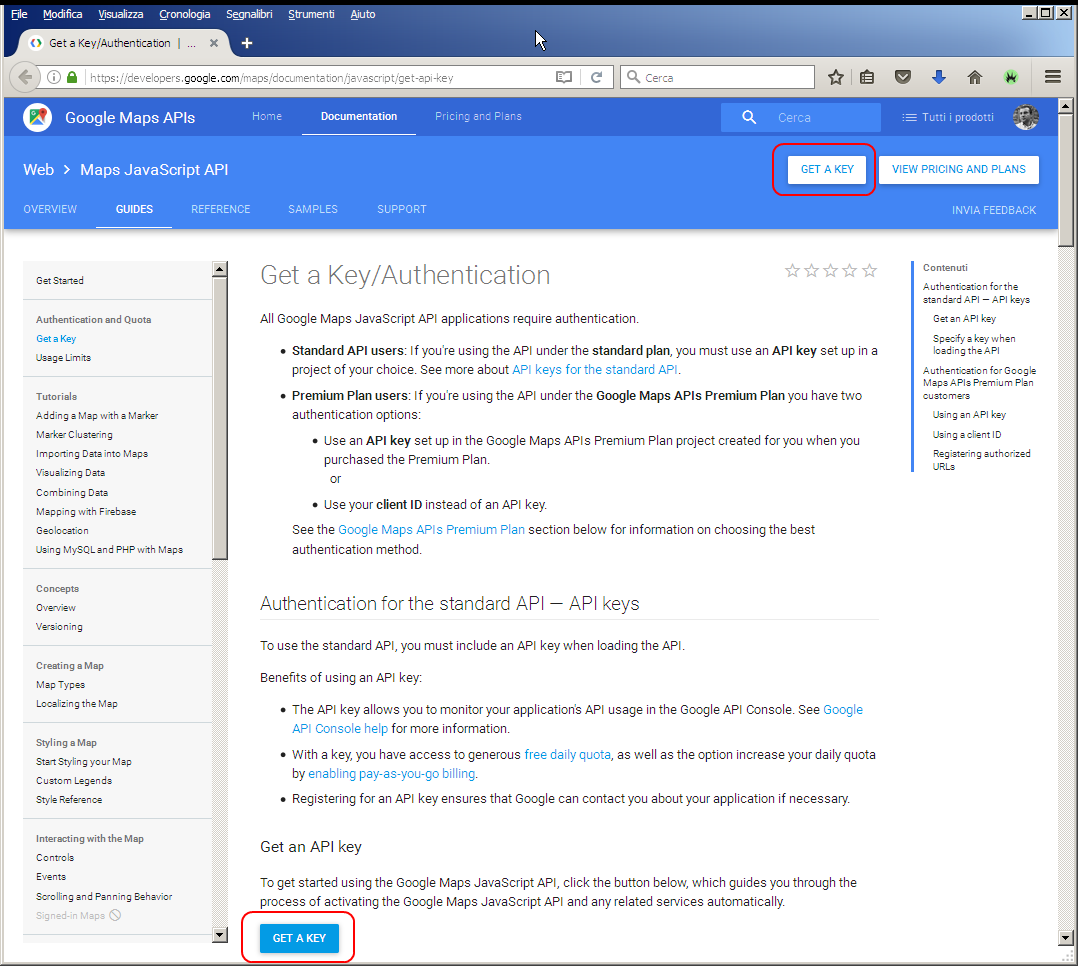
Task: Open the Modifica menu
Action: (62, 14)
